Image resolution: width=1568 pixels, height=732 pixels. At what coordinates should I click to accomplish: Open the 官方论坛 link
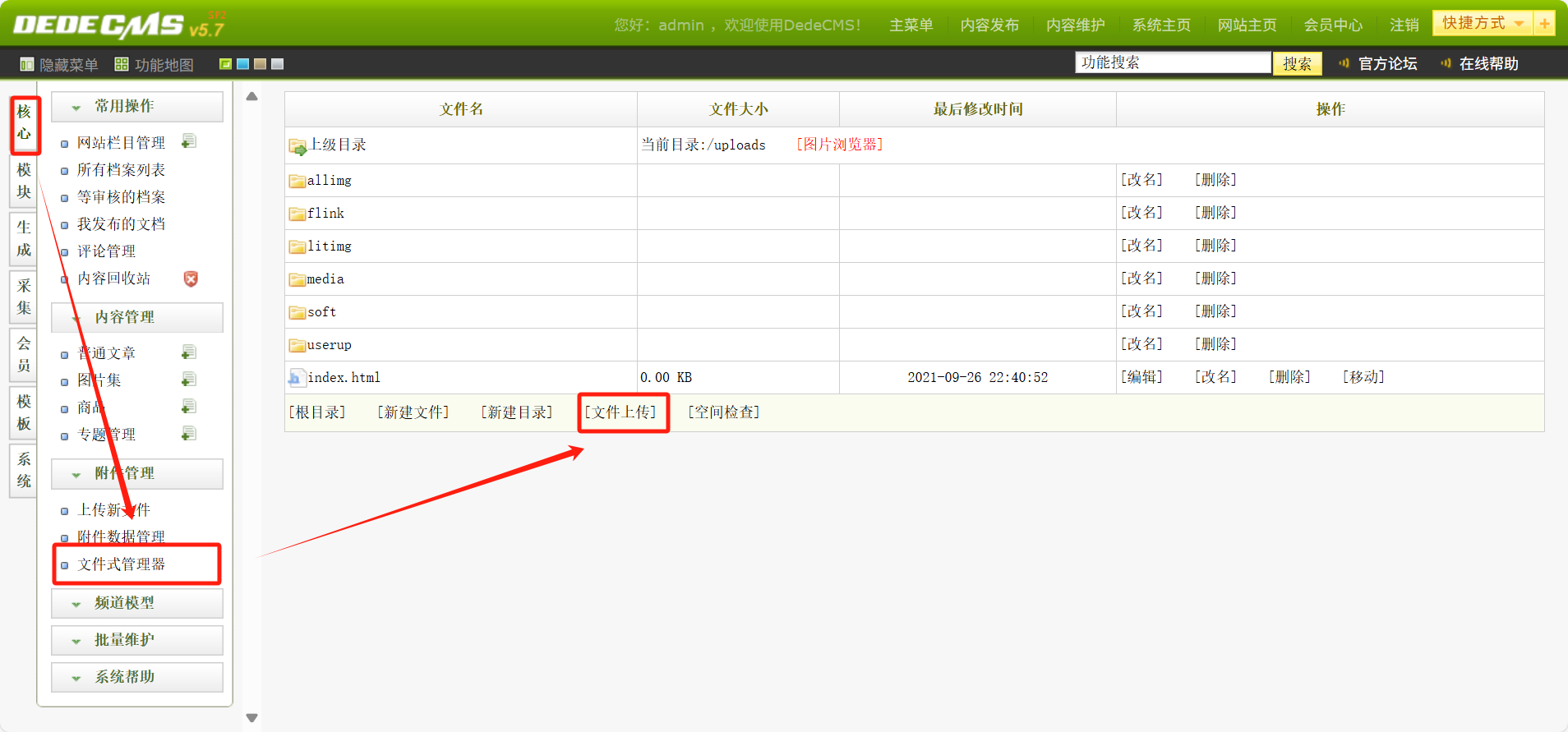(x=1387, y=64)
